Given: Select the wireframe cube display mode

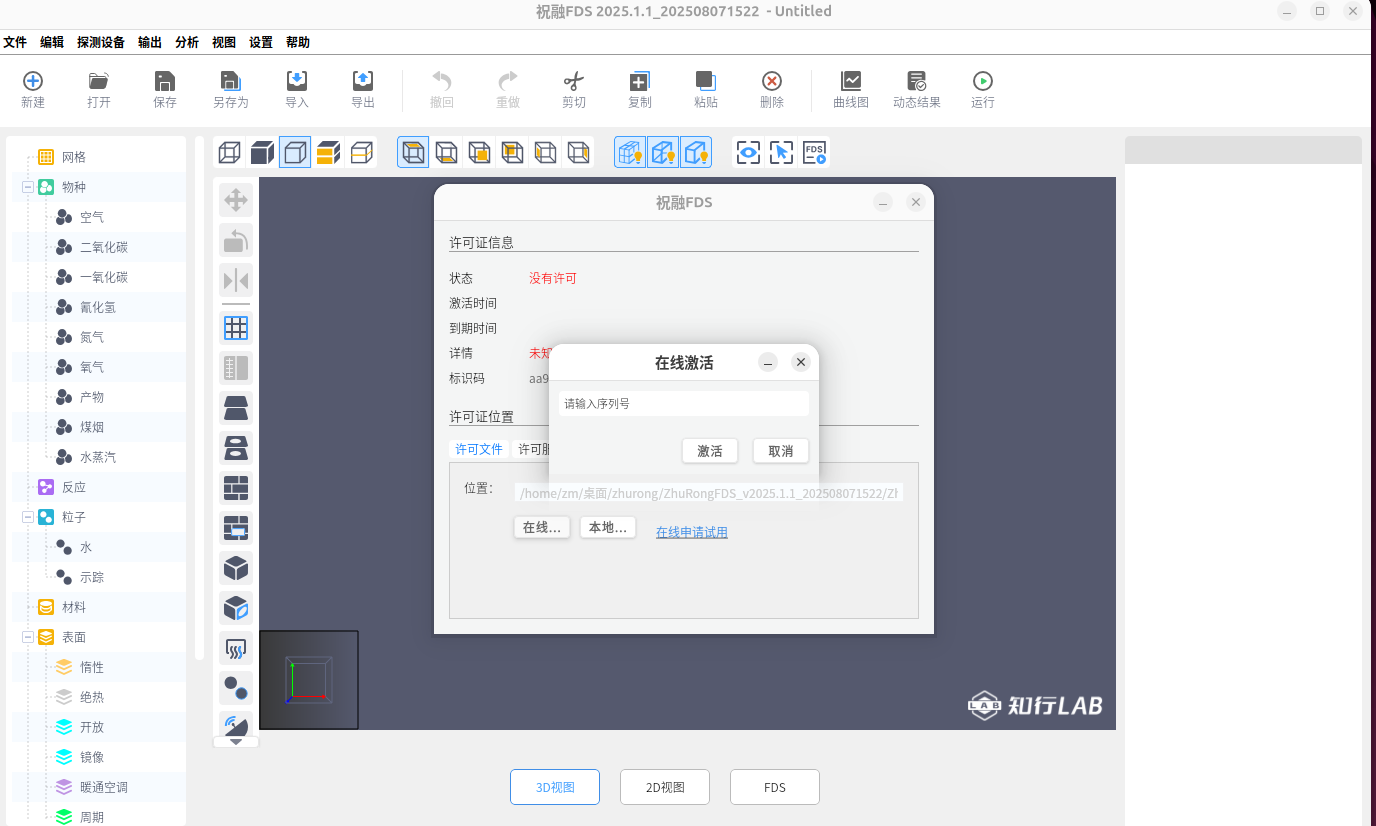Looking at the screenshot, I should click(229, 152).
